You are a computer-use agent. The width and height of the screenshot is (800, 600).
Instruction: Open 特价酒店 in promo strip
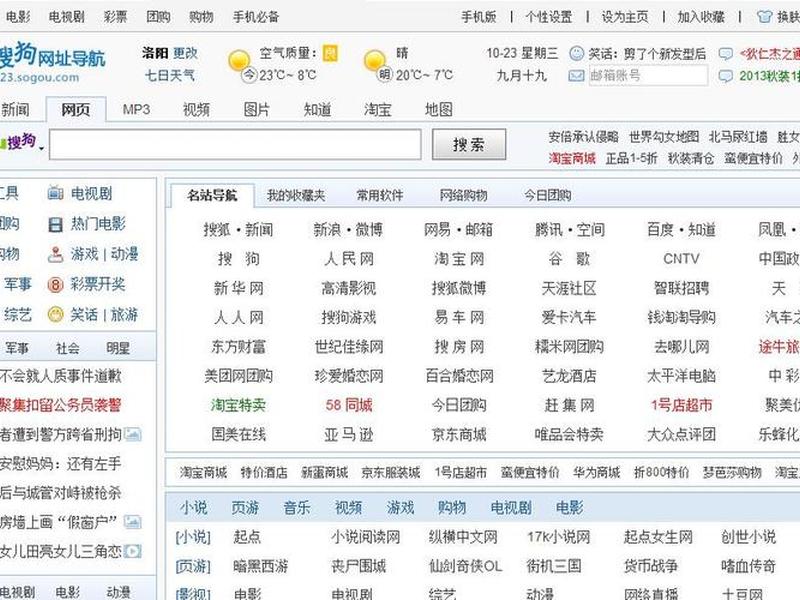(x=264, y=472)
